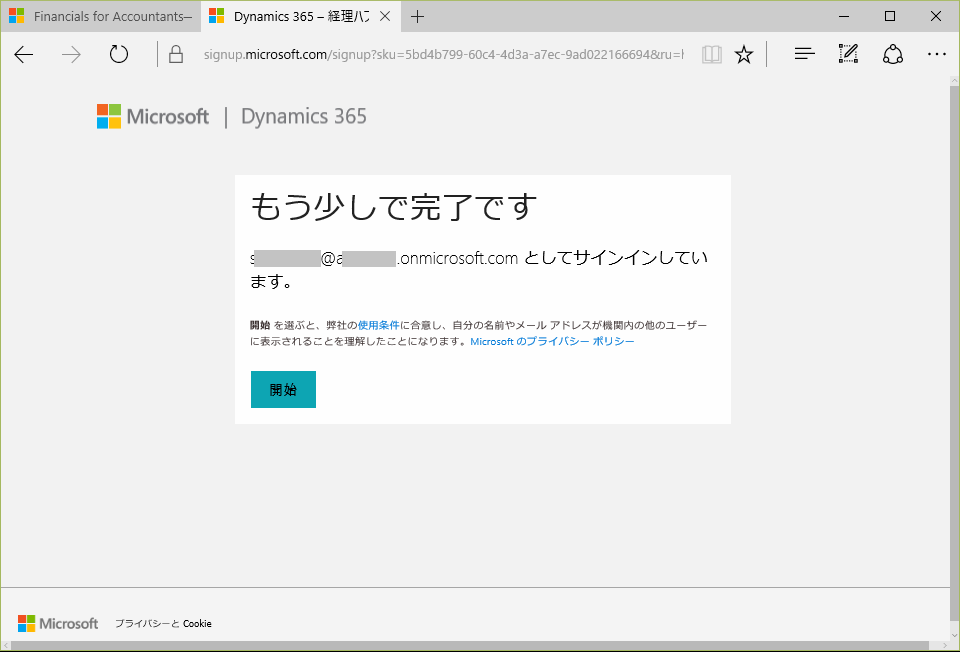Click the 開始 button
This screenshot has height=652, width=960.
click(283, 389)
